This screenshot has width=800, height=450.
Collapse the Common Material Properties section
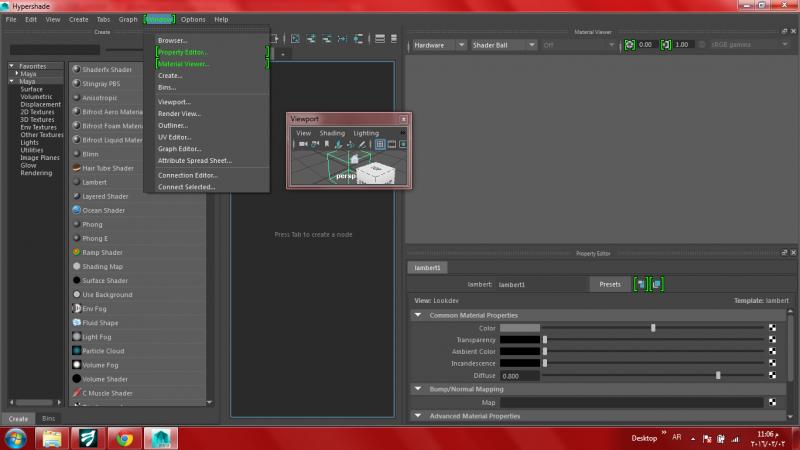[418, 315]
